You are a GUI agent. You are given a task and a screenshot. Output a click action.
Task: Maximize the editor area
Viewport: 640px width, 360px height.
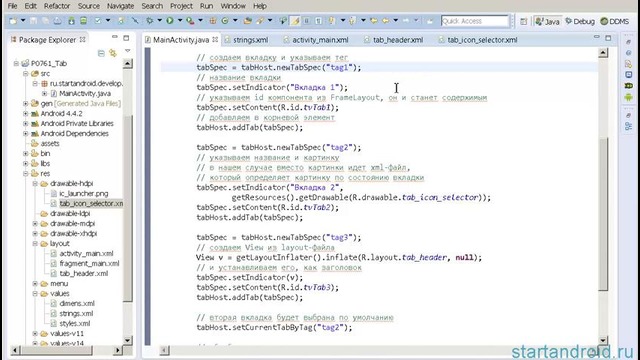[x=608, y=38]
